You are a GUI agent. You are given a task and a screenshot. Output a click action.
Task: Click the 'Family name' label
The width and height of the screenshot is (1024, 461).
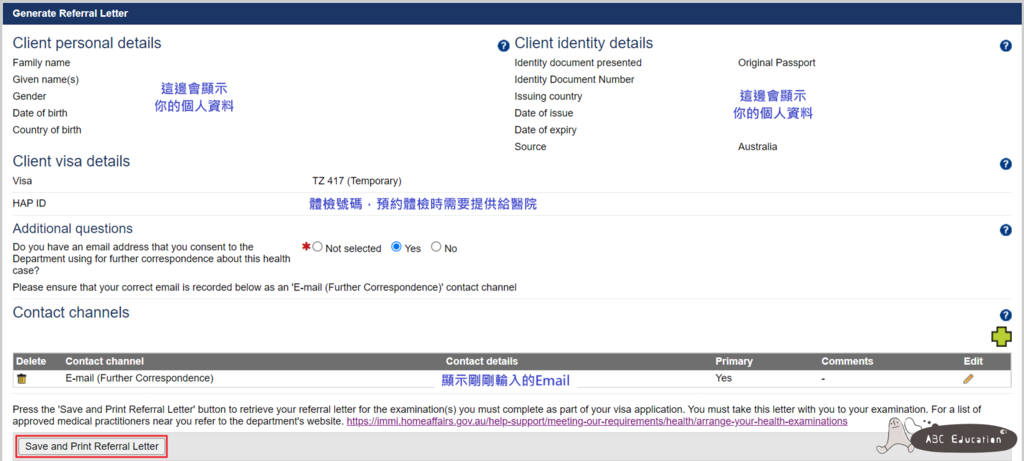41,63
